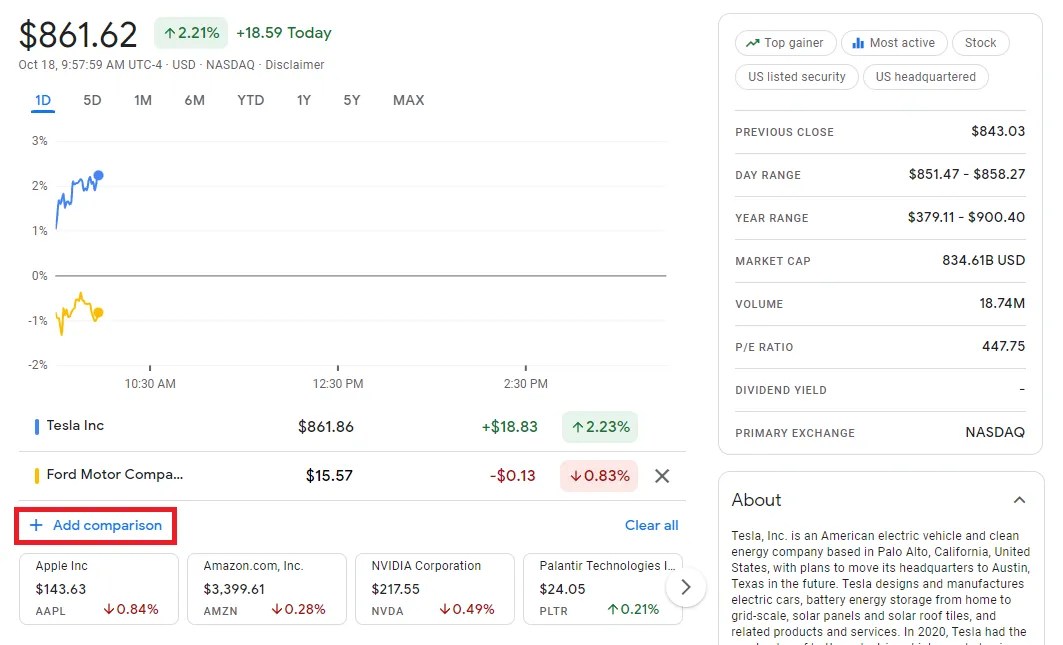Click the Disclaimer link

tap(295, 64)
